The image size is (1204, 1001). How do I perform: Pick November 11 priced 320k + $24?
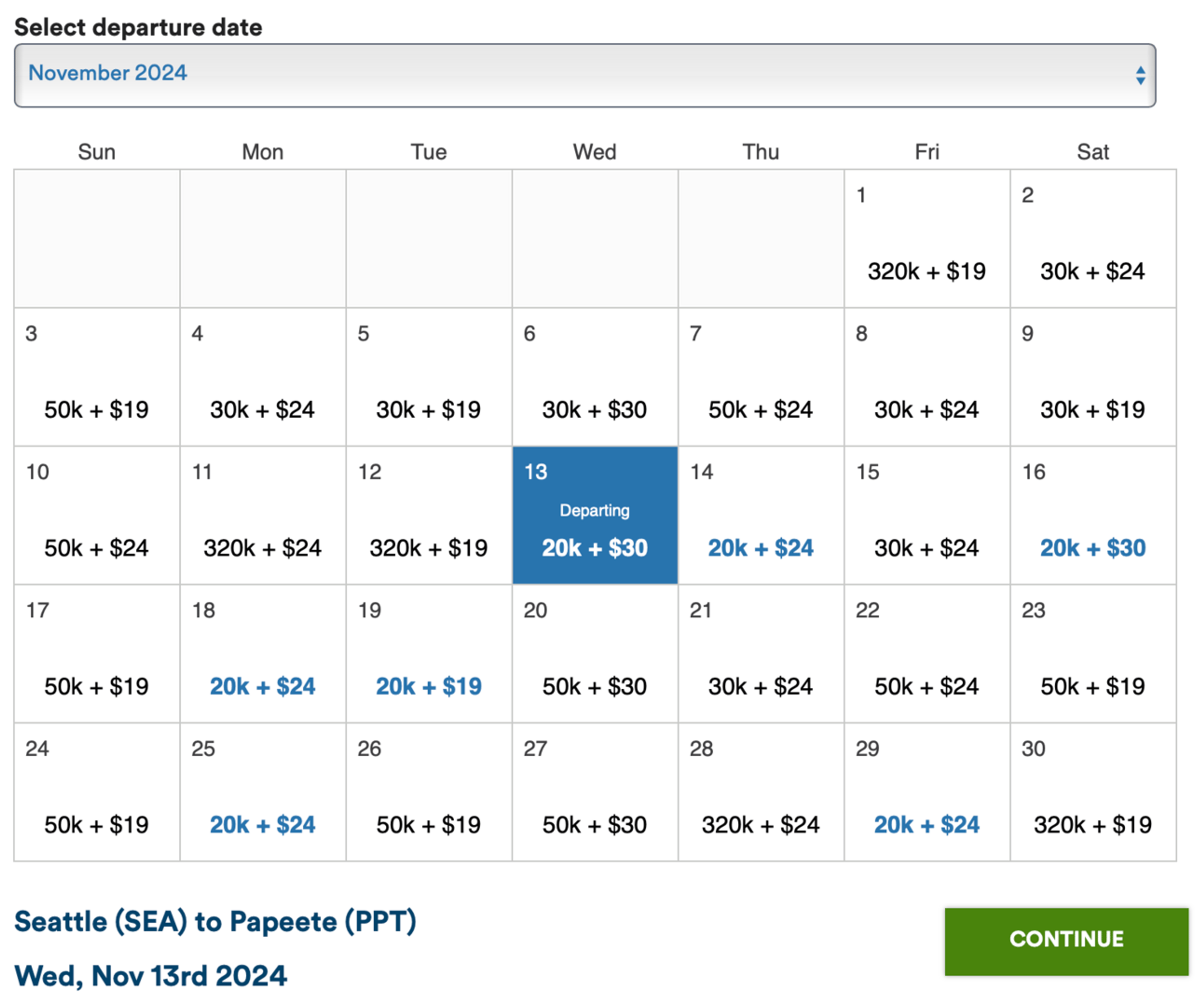tap(262, 515)
